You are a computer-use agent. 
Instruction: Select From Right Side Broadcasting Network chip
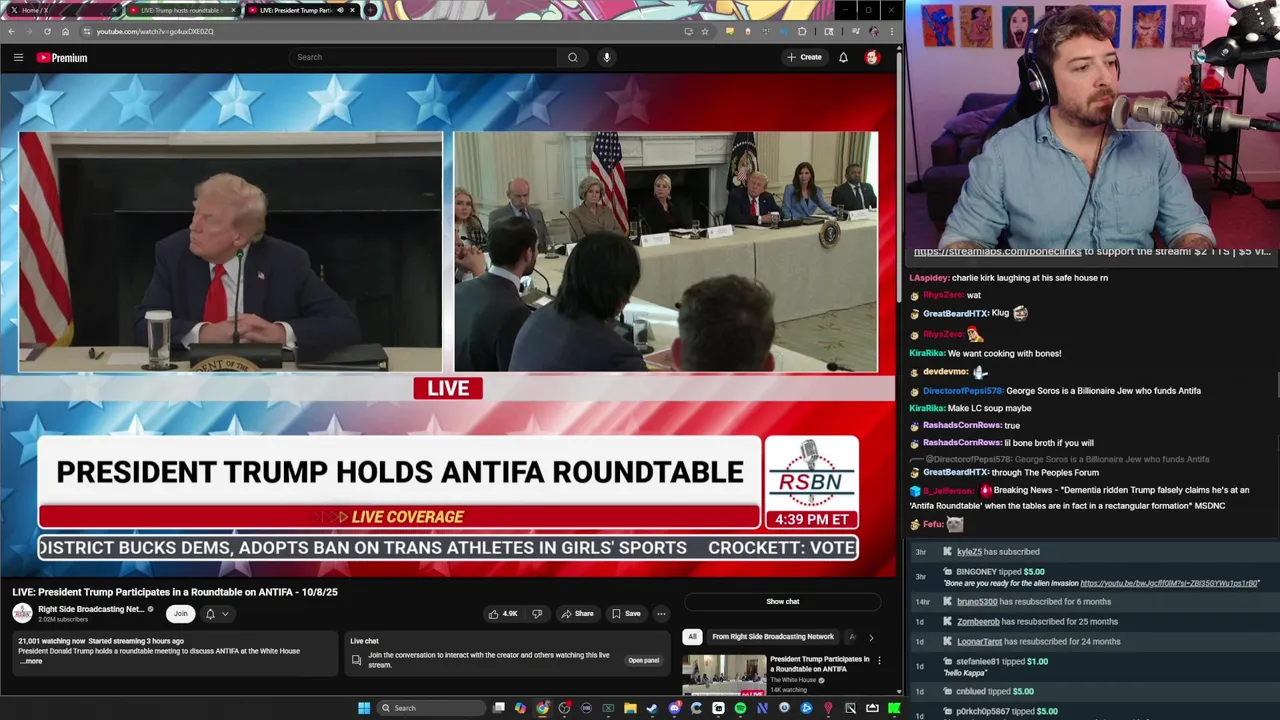tap(772, 636)
